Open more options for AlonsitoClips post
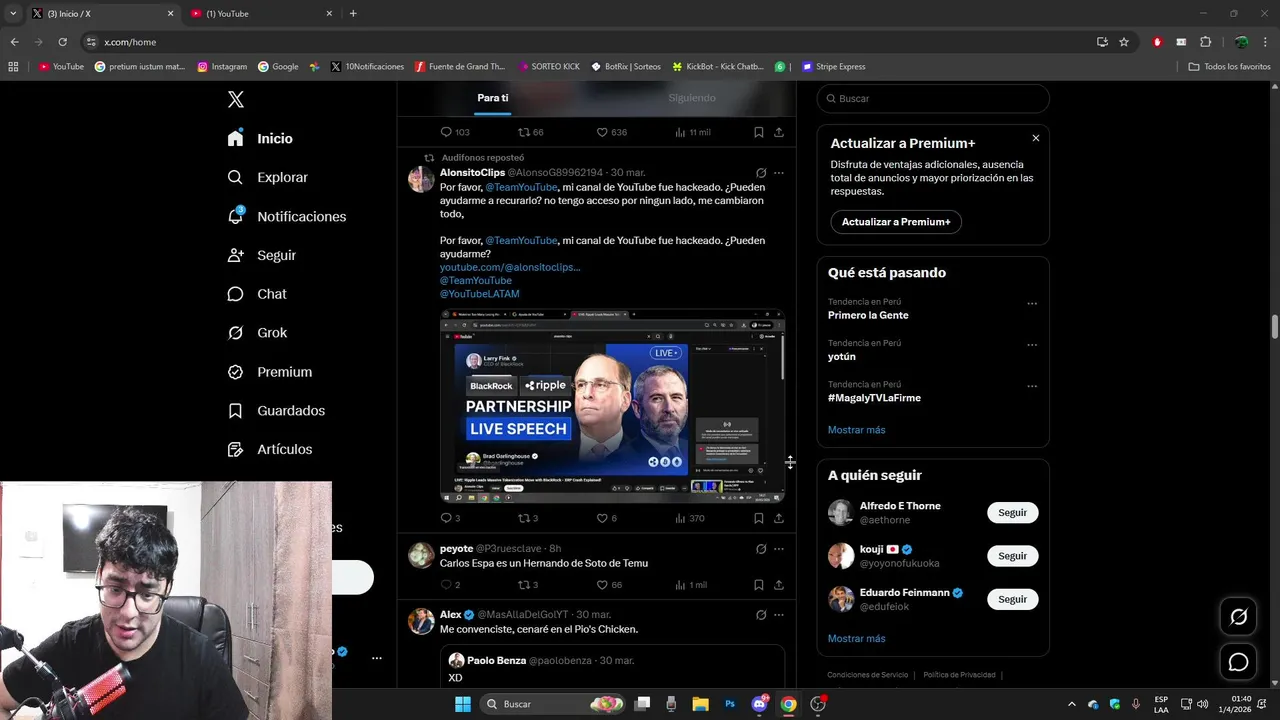 pyautogui.click(x=779, y=173)
